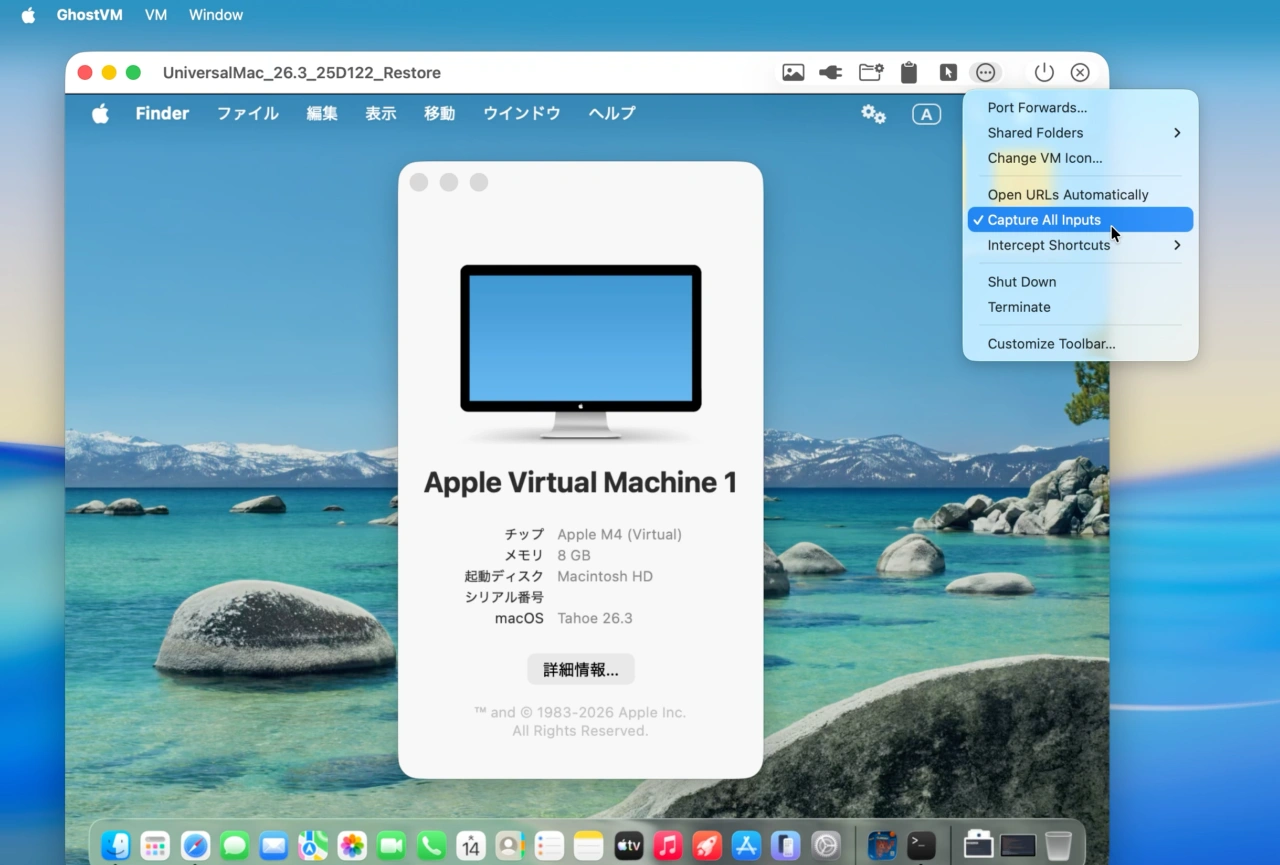Launch App Store from the Dock

[x=746, y=845]
